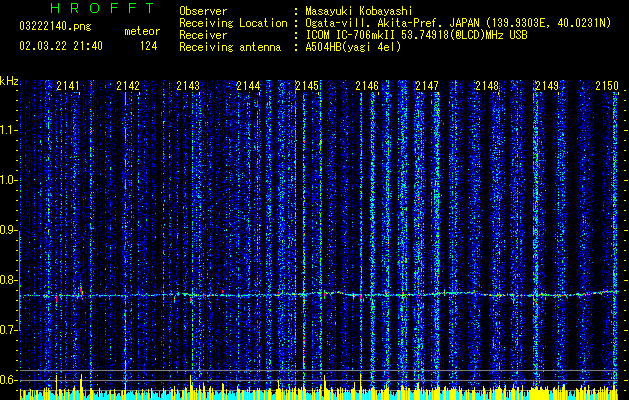Click the 2145 time marker
The width and height of the screenshot is (629, 400).
click(307, 87)
